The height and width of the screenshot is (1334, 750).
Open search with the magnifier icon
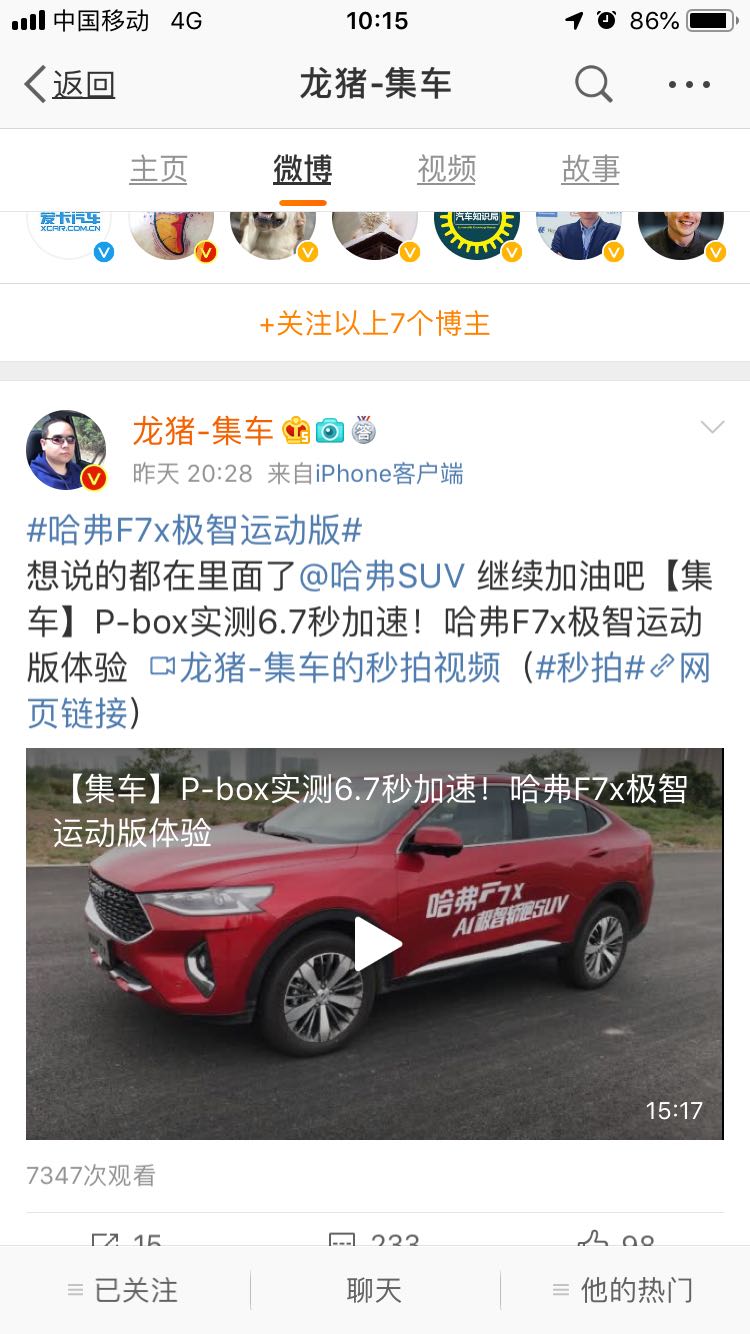point(593,85)
